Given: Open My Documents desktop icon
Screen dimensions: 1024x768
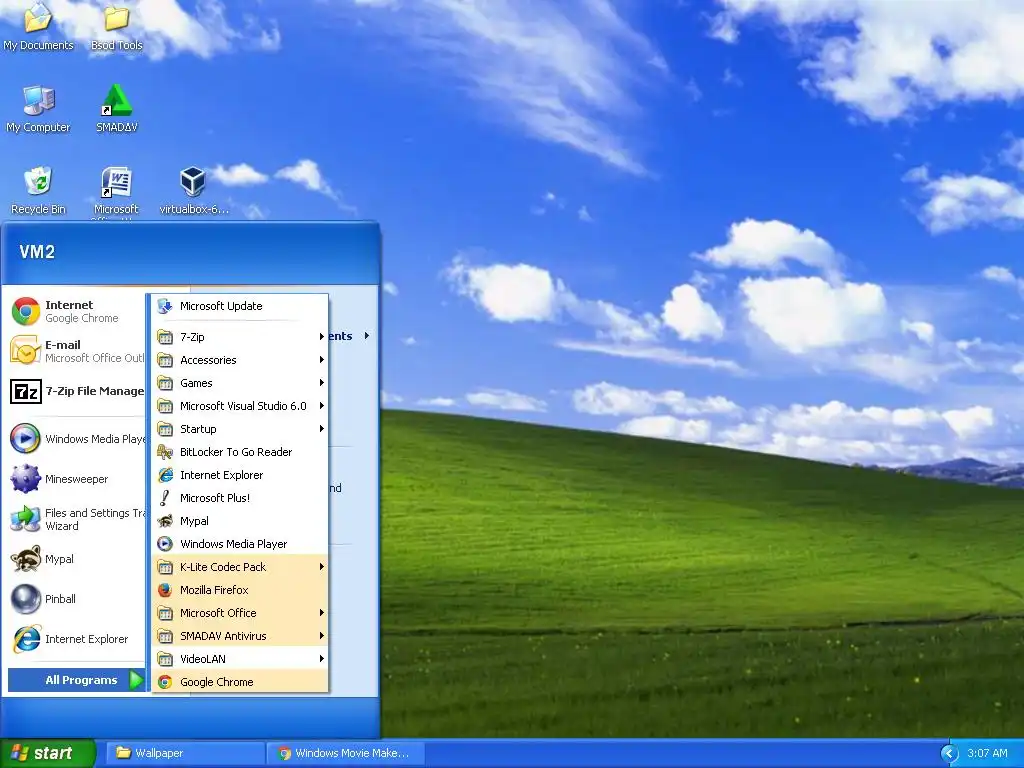Looking at the screenshot, I should click(x=39, y=26).
